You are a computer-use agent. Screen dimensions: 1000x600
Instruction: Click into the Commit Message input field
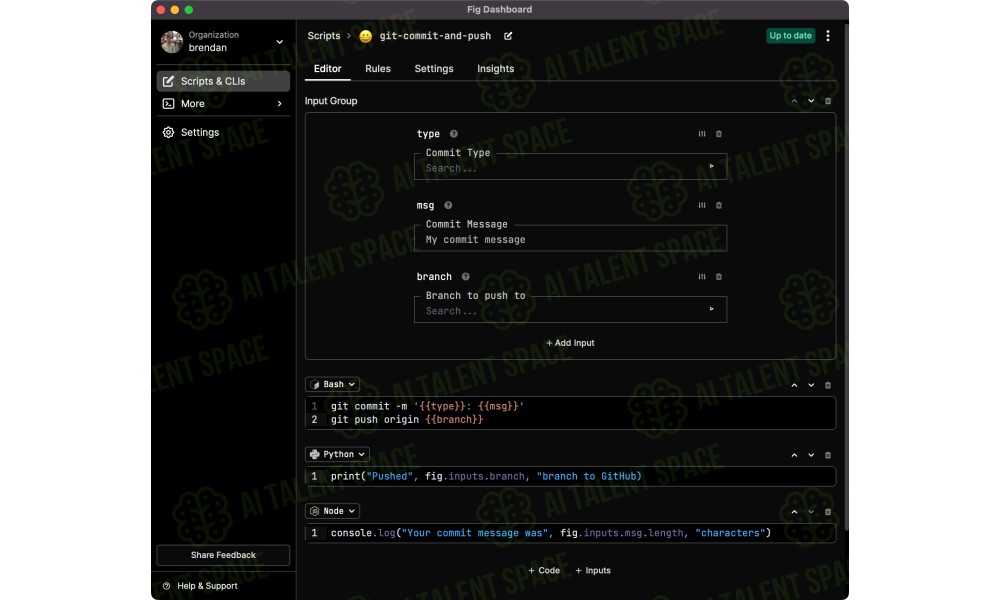(570, 238)
